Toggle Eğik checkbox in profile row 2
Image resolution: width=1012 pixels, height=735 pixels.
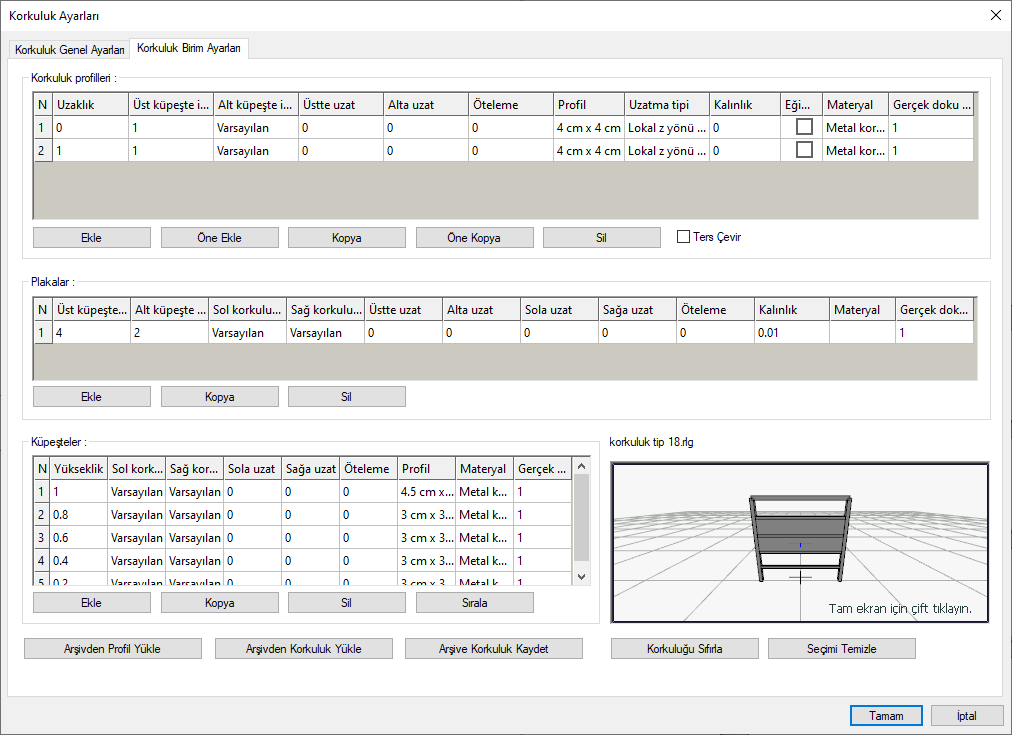click(x=803, y=150)
